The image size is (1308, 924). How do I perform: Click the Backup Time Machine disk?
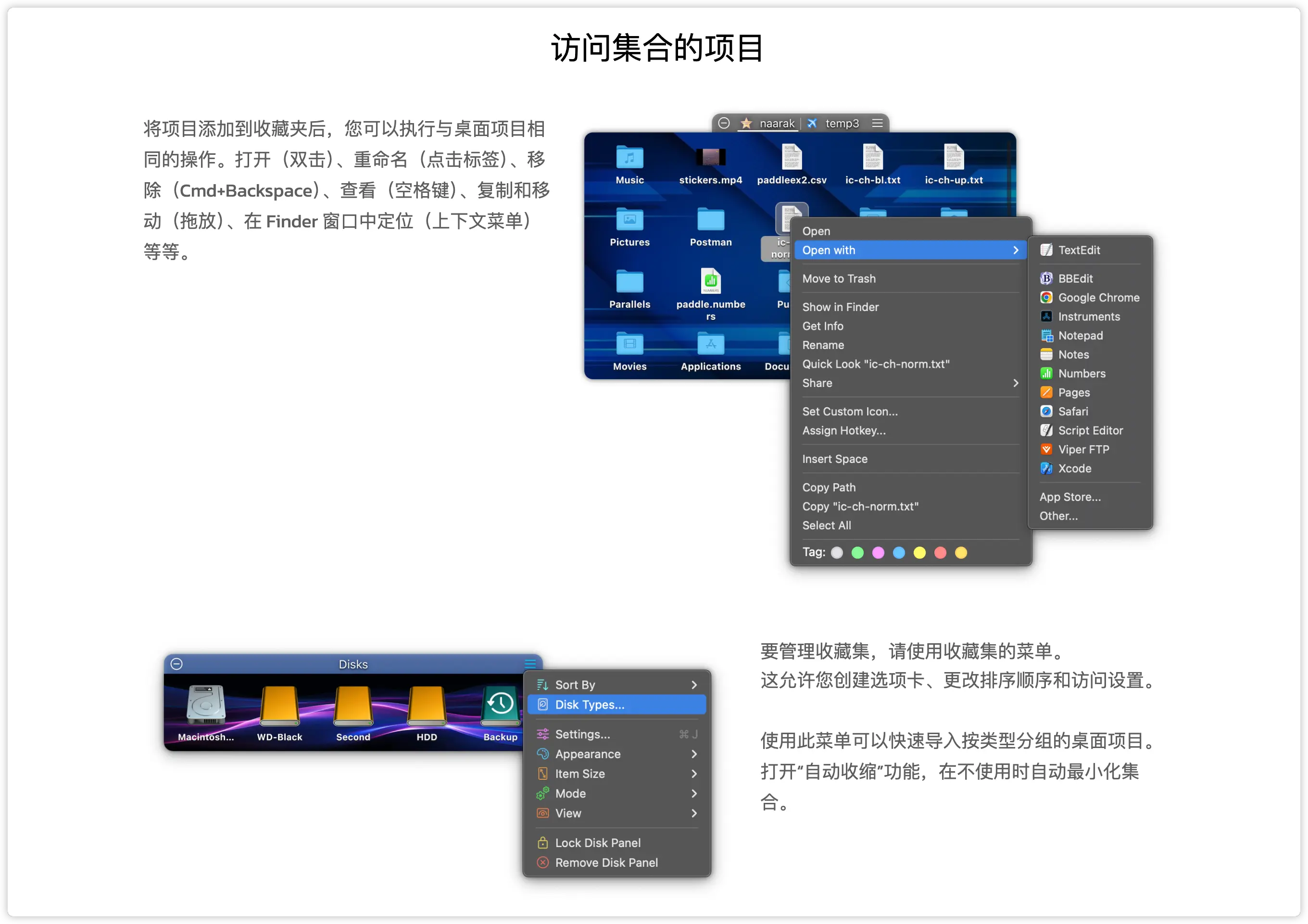(x=500, y=706)
